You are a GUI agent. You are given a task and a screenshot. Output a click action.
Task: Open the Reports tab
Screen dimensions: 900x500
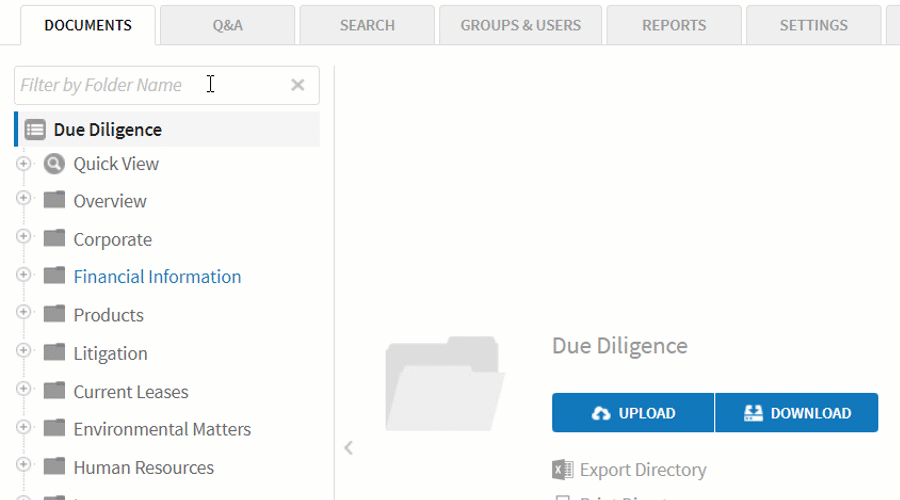[x=673, y=25]
